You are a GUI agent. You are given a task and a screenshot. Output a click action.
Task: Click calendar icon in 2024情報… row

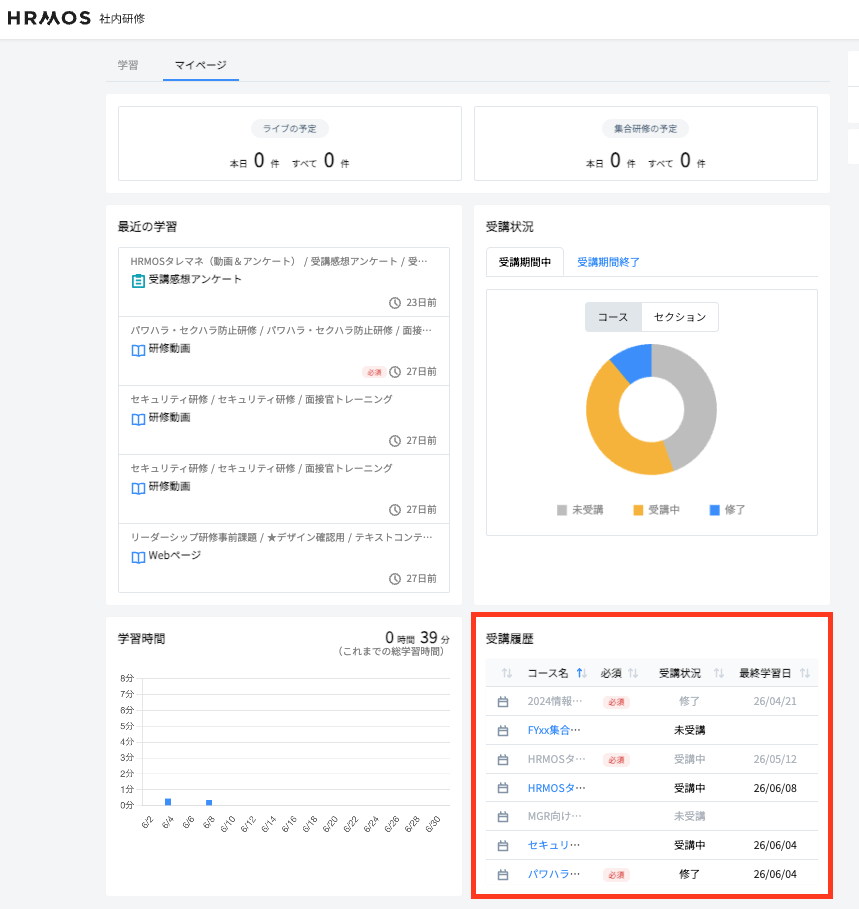[x=503, y=702]
